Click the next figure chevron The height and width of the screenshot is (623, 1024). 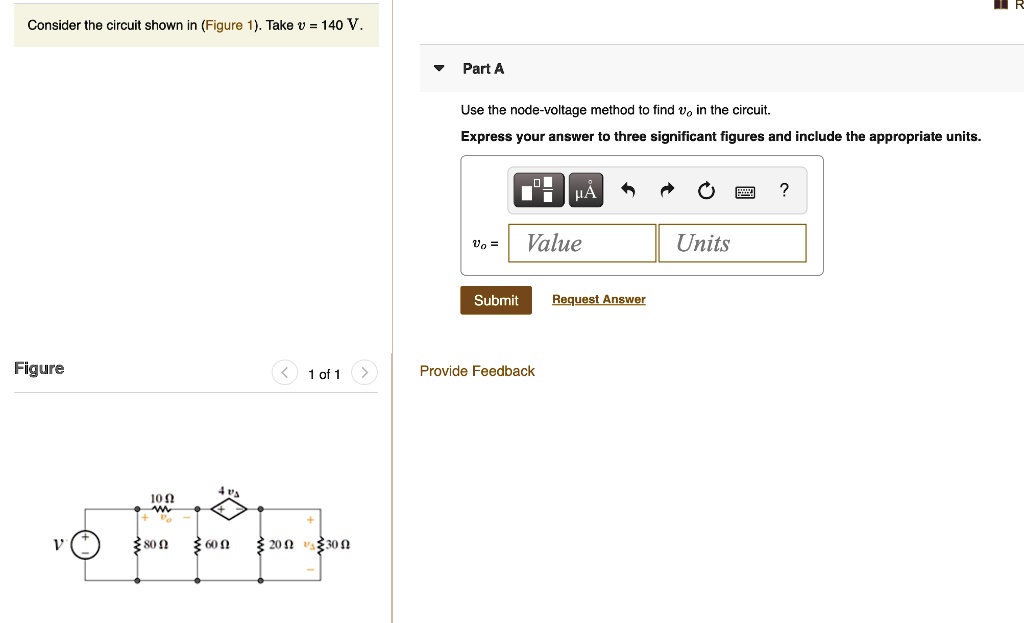364,372
